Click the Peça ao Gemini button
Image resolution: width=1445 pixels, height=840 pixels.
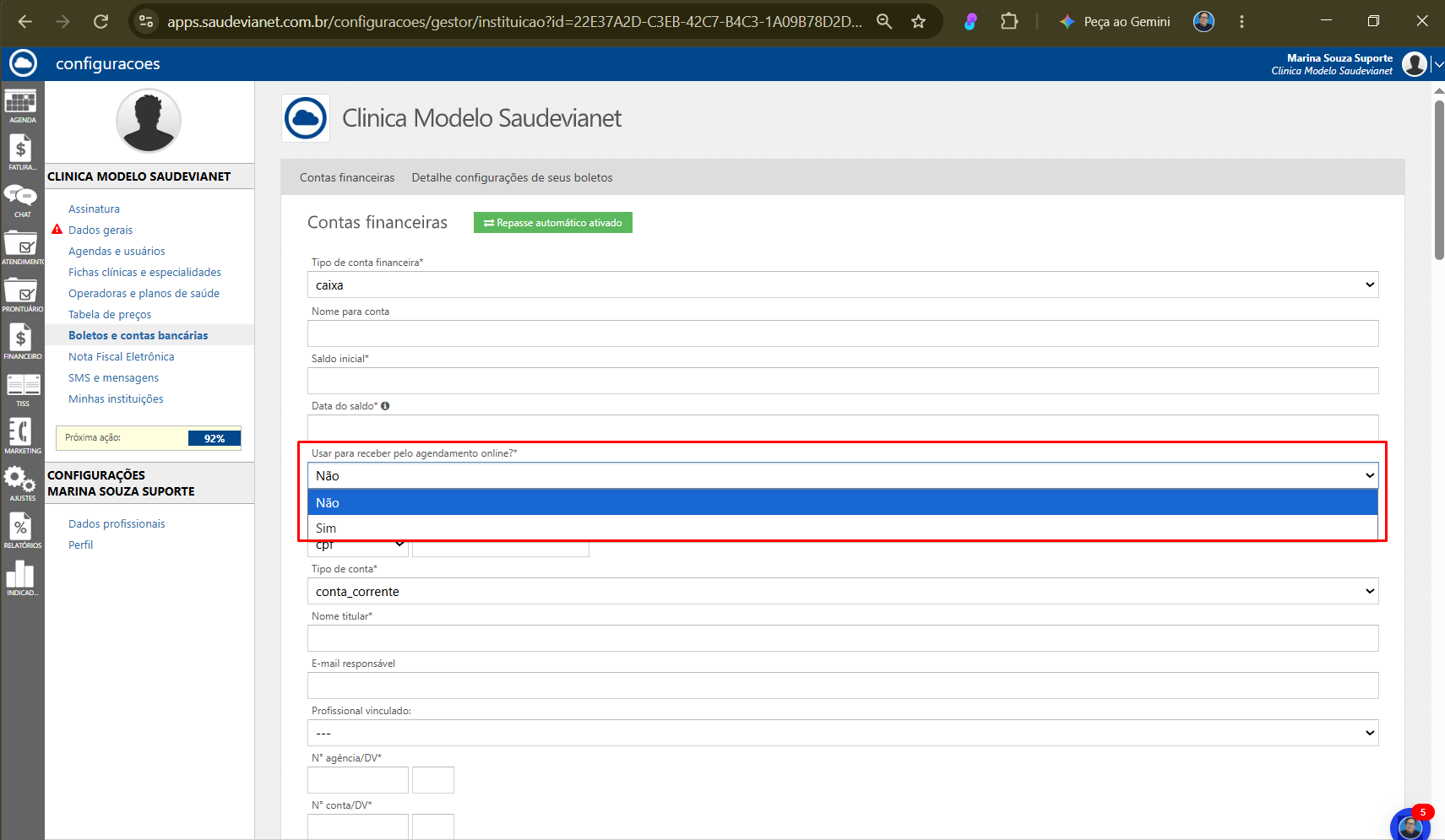(x=1115, y=22)
